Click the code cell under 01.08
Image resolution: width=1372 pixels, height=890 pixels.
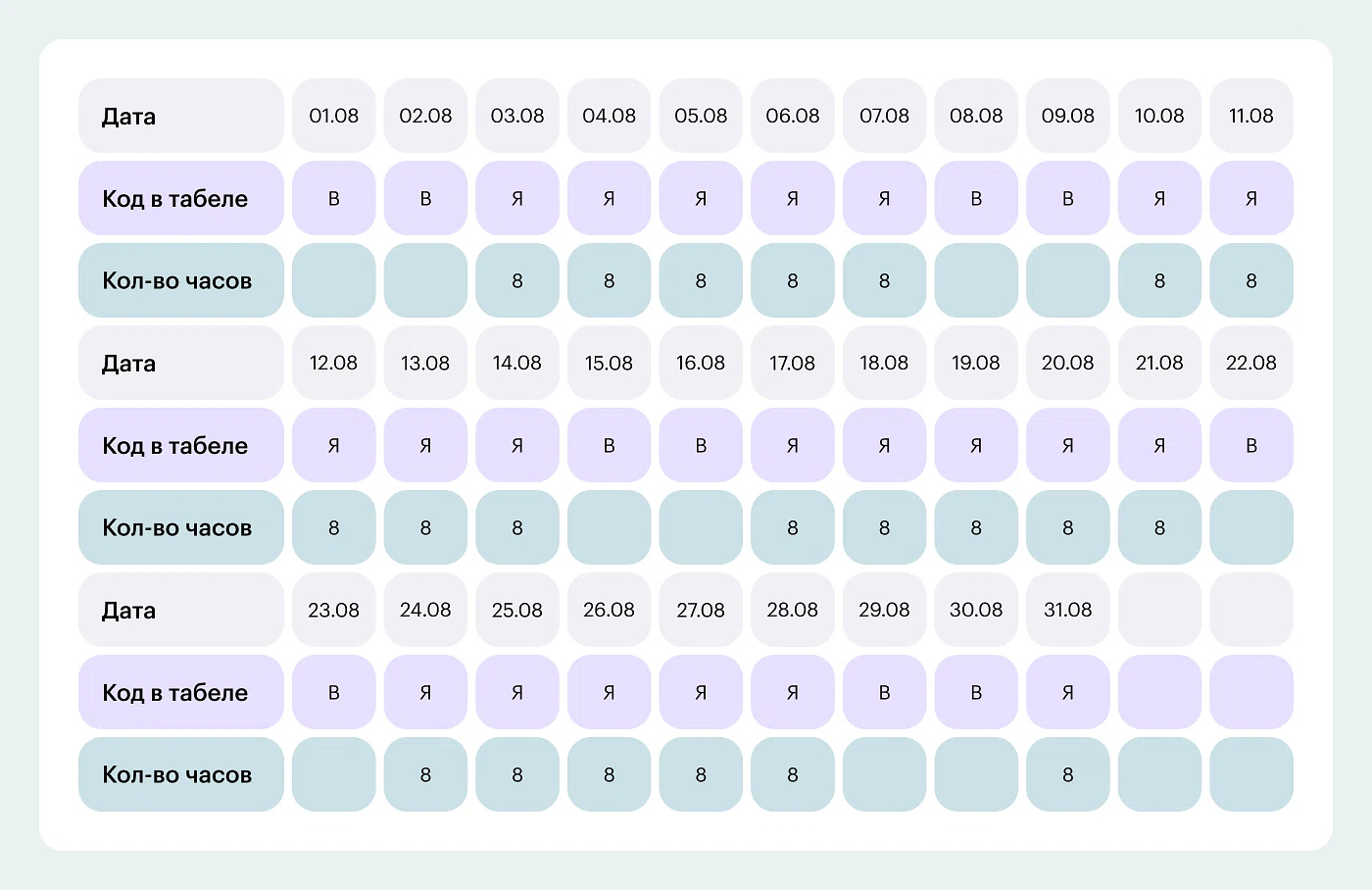click(333, 198)
